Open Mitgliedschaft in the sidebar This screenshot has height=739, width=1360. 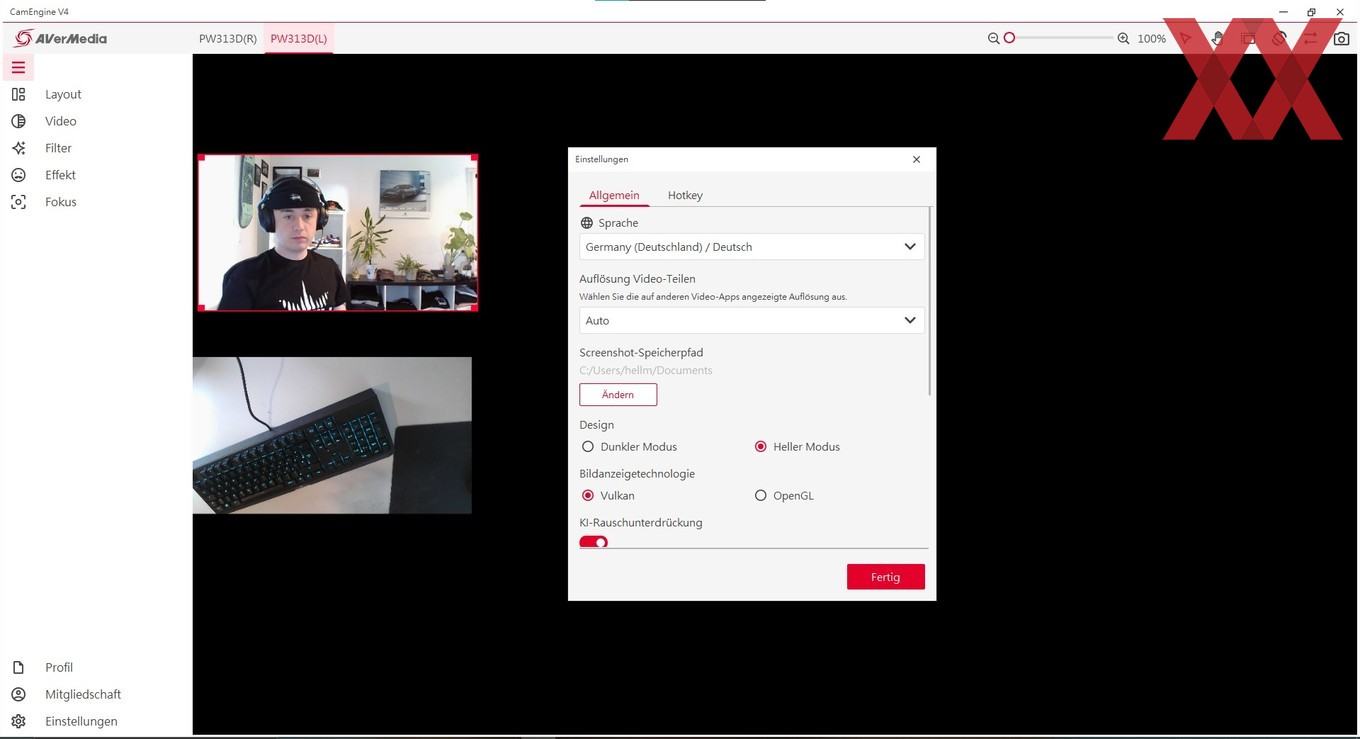83,694
